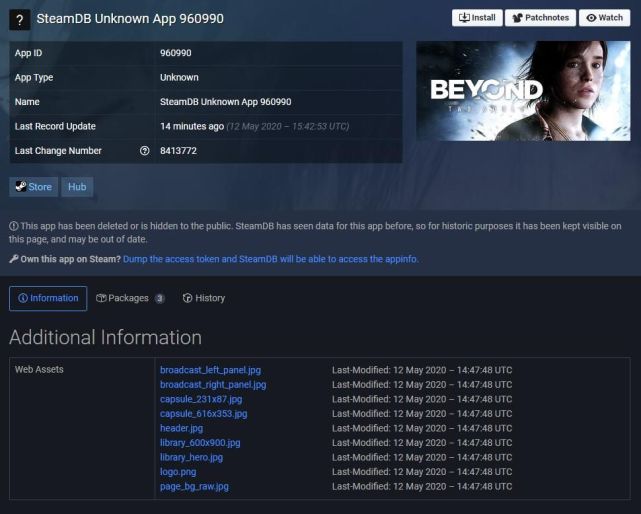The image size is (641, 514).
Task: Open the Steam Store page button
Action: (34, 187)
